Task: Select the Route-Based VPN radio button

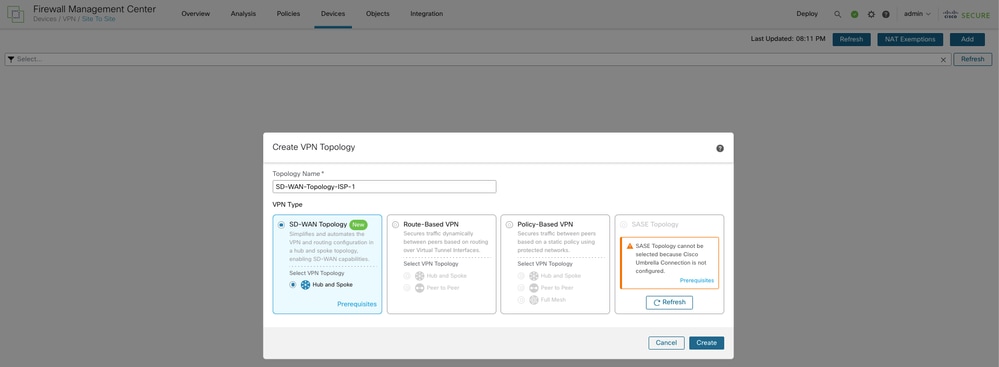Action: [396, 225]
